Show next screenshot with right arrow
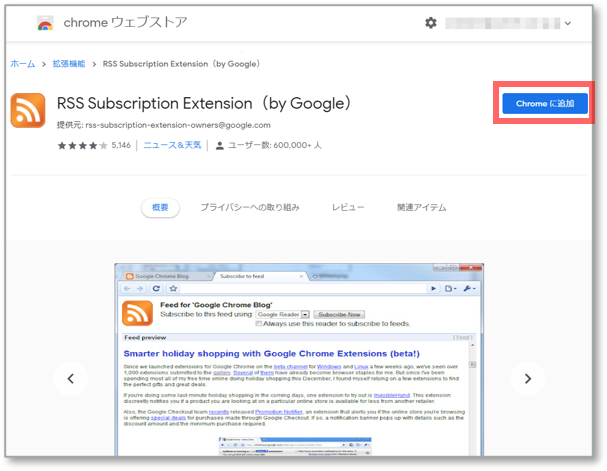The image size is (607, 471). 528,379
